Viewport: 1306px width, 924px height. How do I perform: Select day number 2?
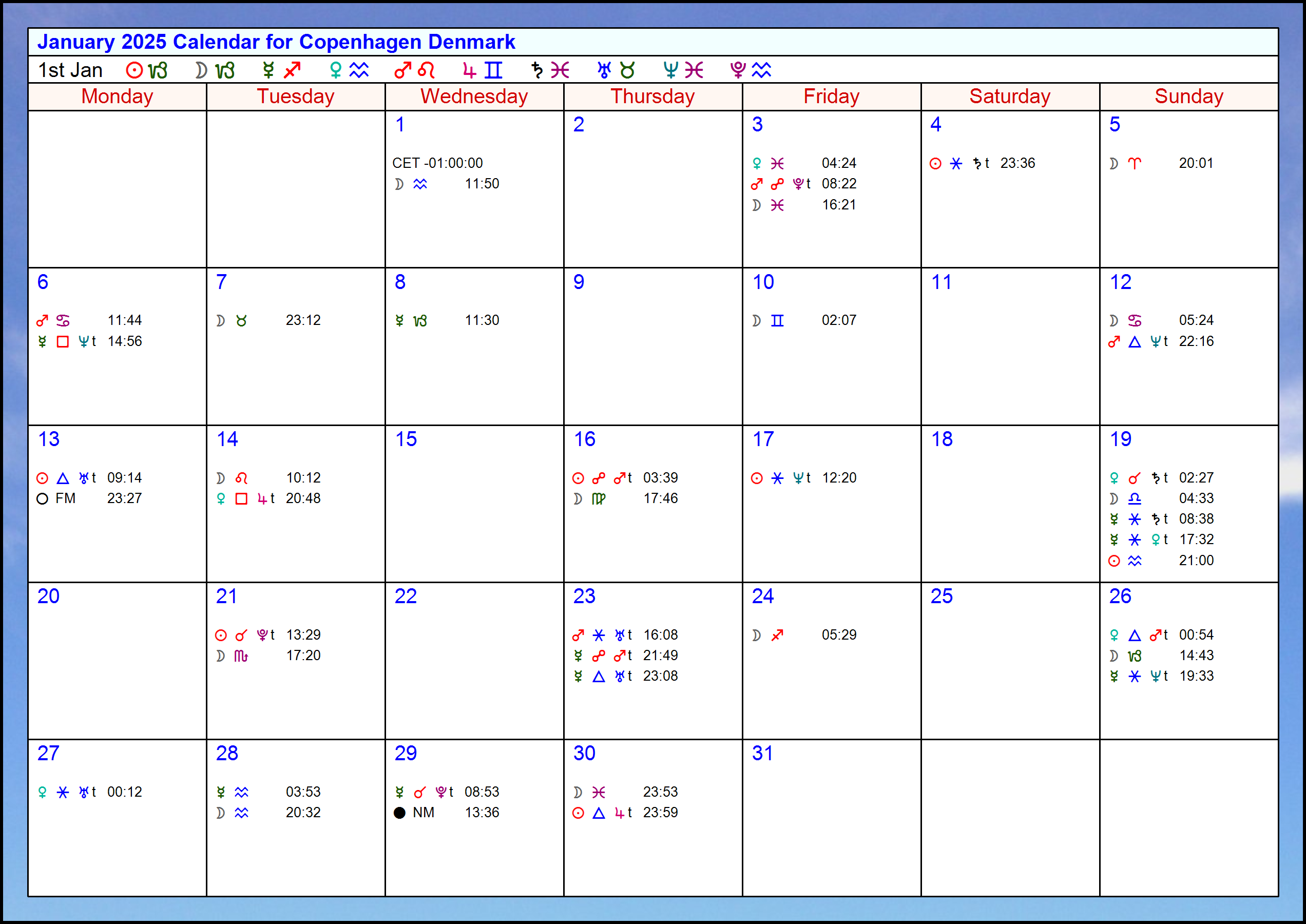579,125
